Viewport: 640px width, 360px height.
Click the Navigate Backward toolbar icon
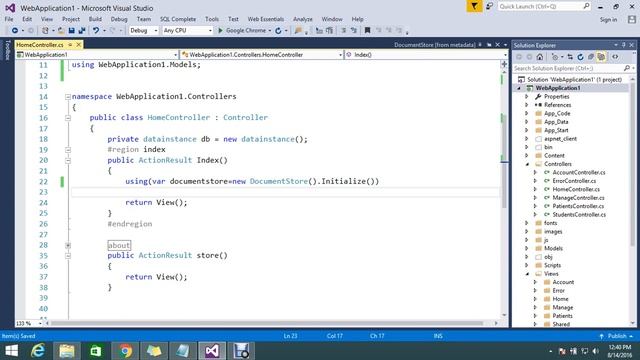(15, 31)
